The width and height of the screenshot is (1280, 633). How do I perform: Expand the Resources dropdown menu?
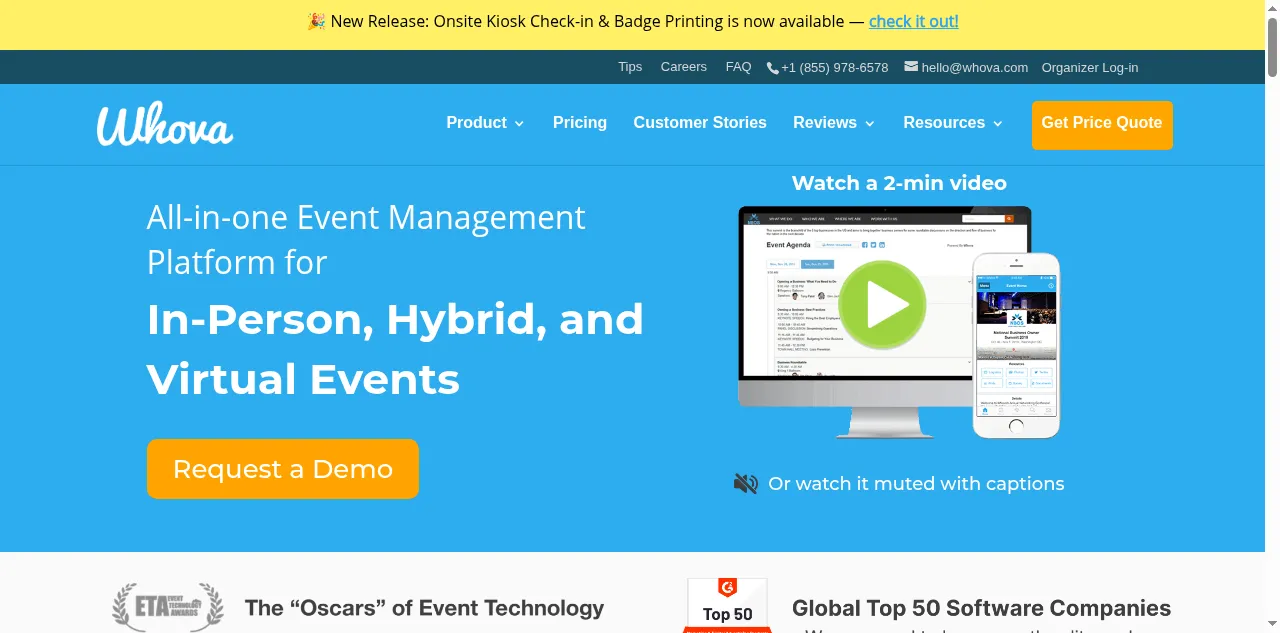[953, 123]
